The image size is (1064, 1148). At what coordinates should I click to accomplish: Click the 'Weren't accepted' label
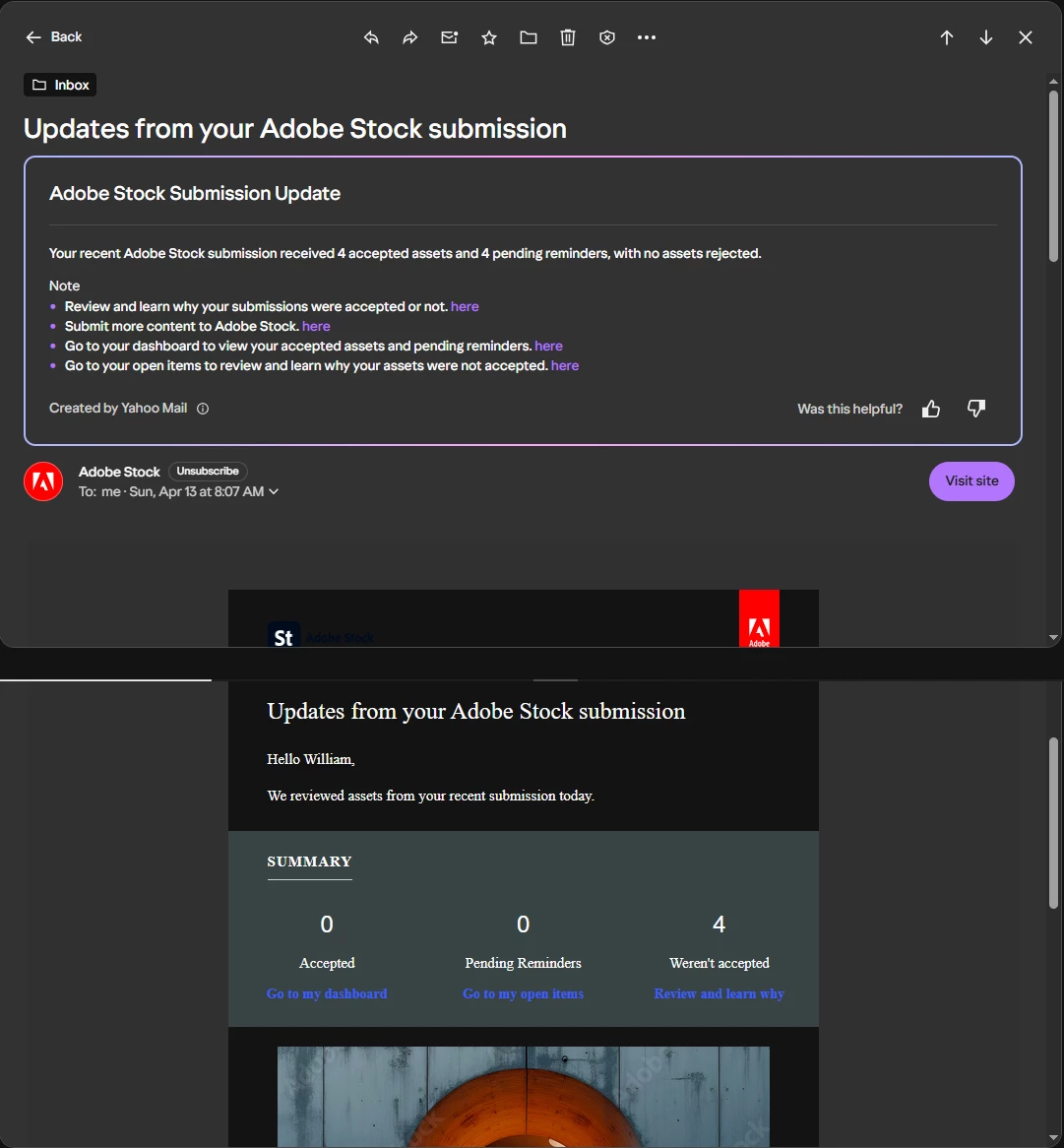(720, 963)
